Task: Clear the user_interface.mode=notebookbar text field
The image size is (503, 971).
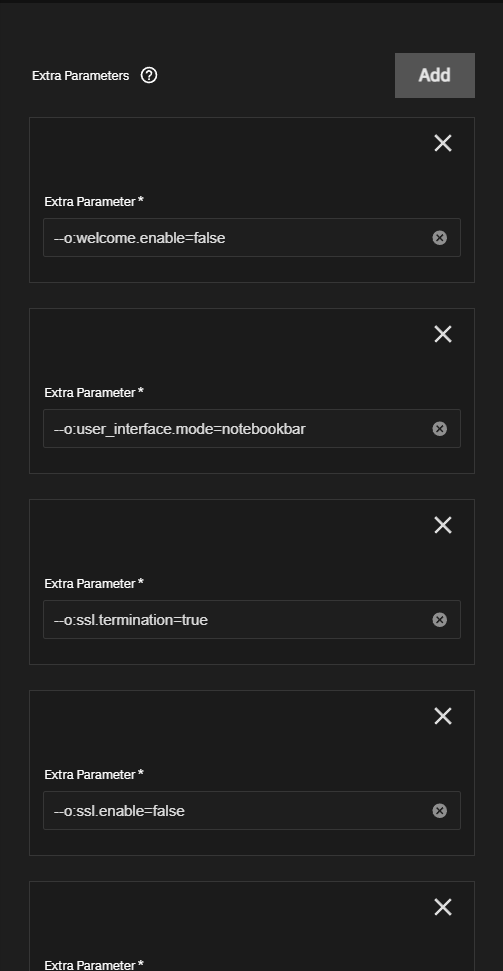Action: tap(439, 429)
